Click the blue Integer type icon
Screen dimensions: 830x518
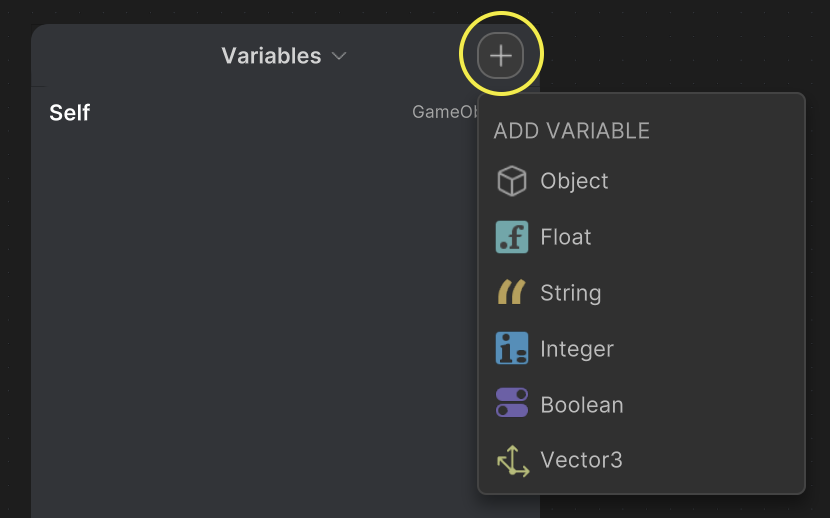(512, 349)
